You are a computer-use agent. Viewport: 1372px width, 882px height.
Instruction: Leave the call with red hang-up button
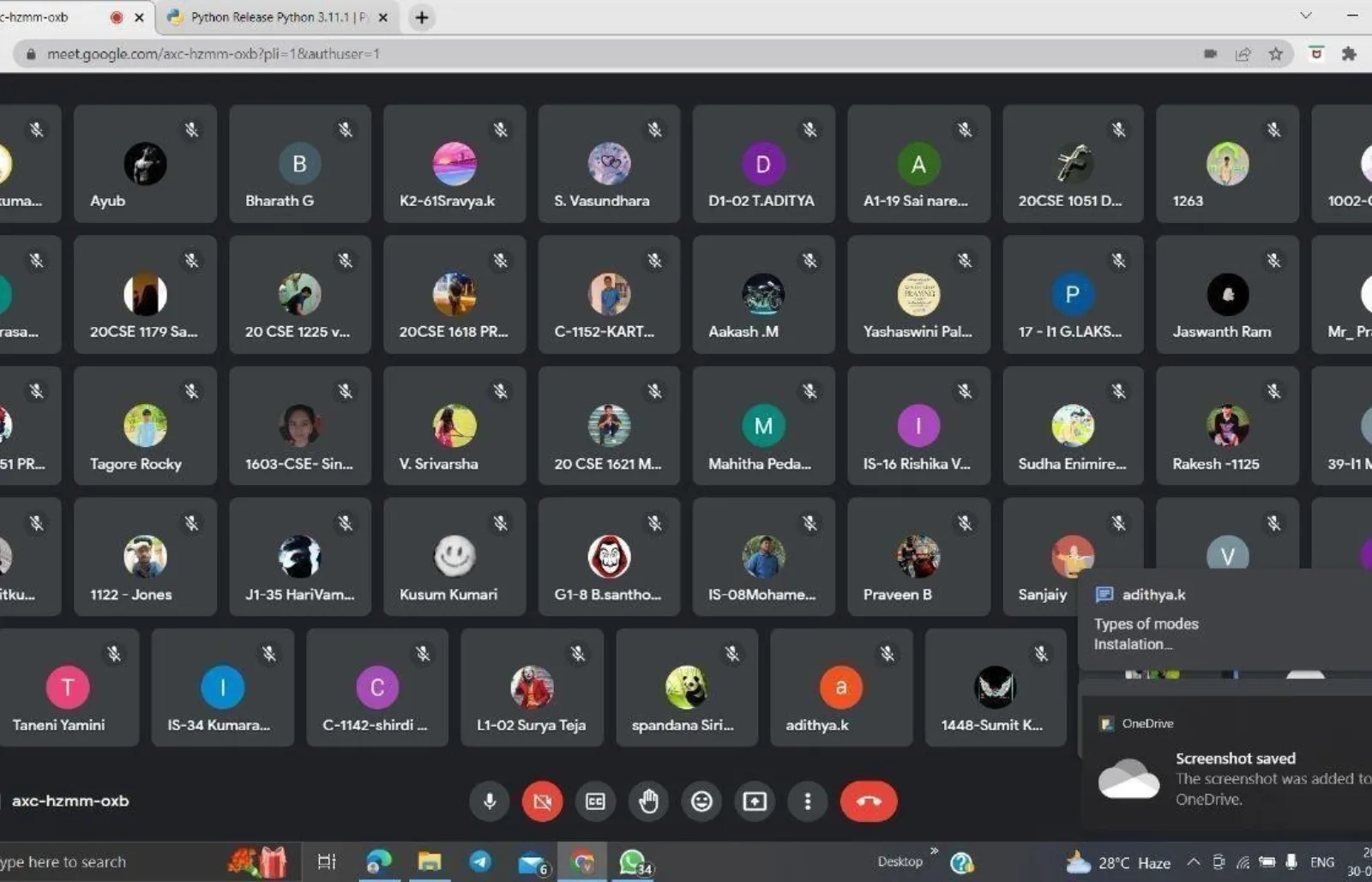click(868, 801)
